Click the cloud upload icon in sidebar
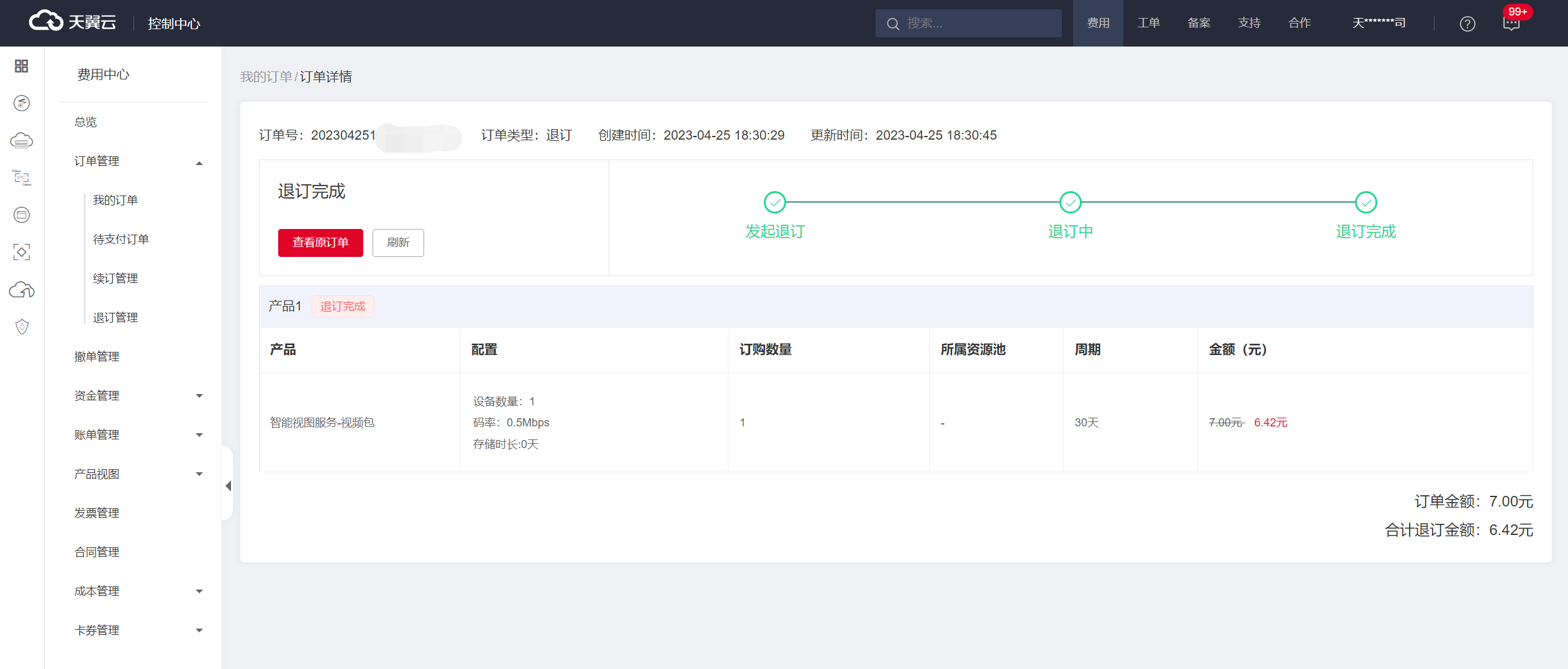 coord(22,290)
